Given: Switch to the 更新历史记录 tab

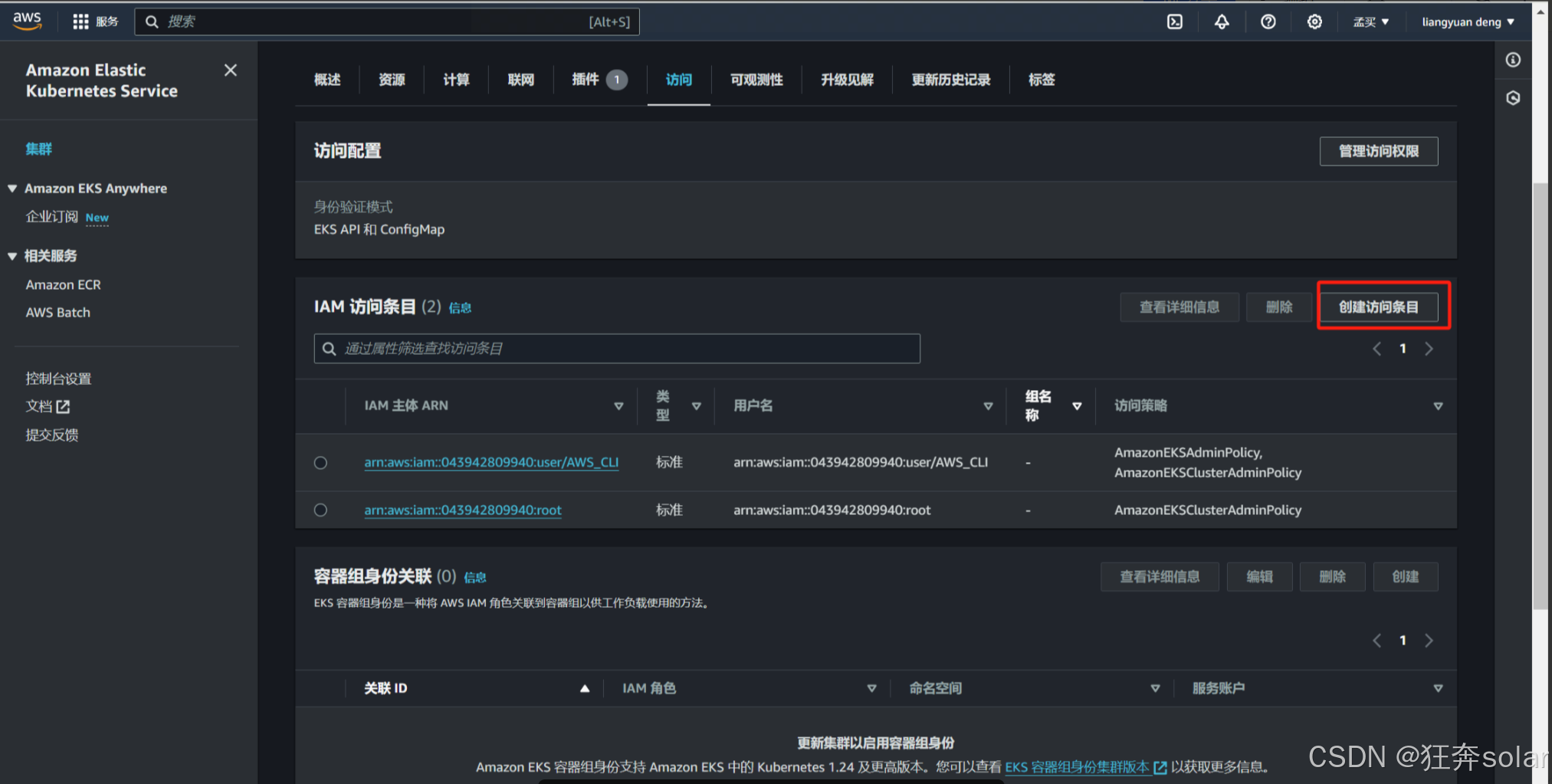Looking at the screenshot, I should pos(951,80).
